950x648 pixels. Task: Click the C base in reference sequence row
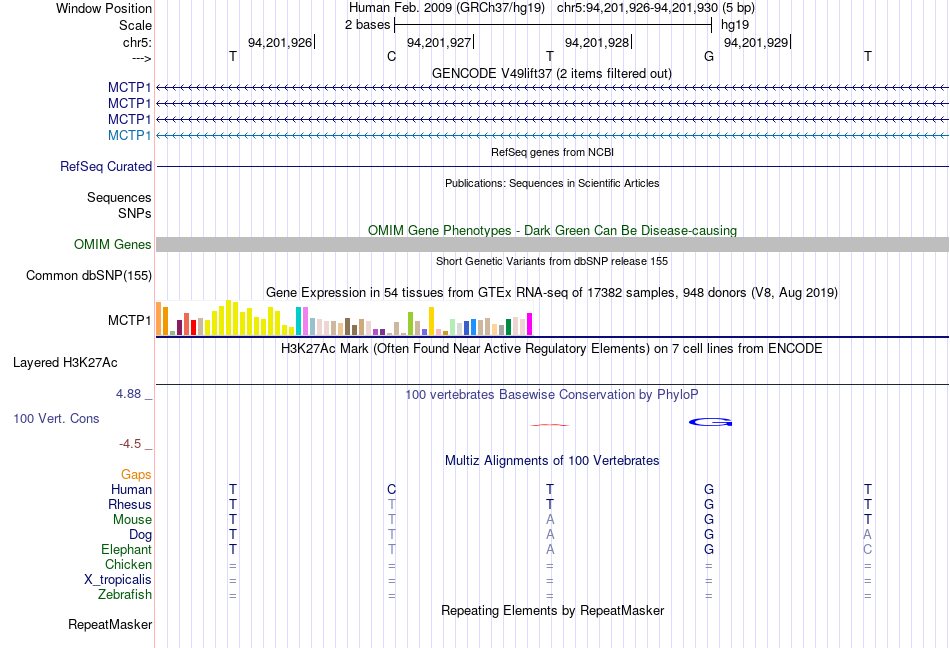391,56
